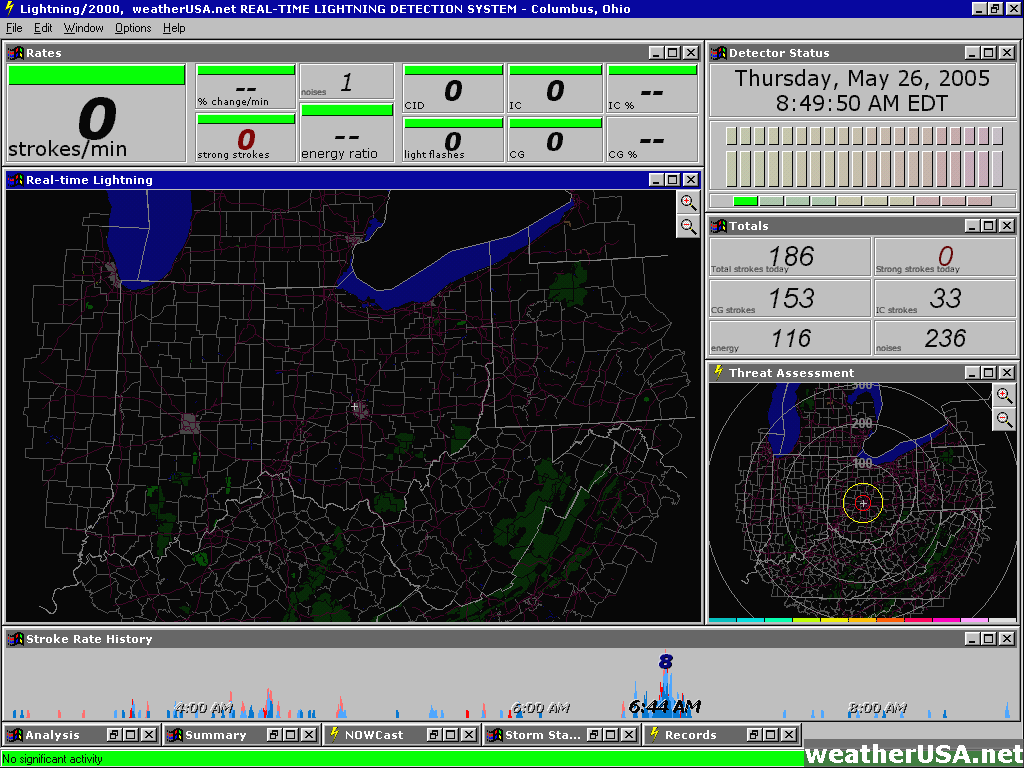Image resolution: width=1024 pixels, height=768 pixels.
Task: Click the date 'Thursday, May 26, 2005'
Action: [x=862, y=78]
